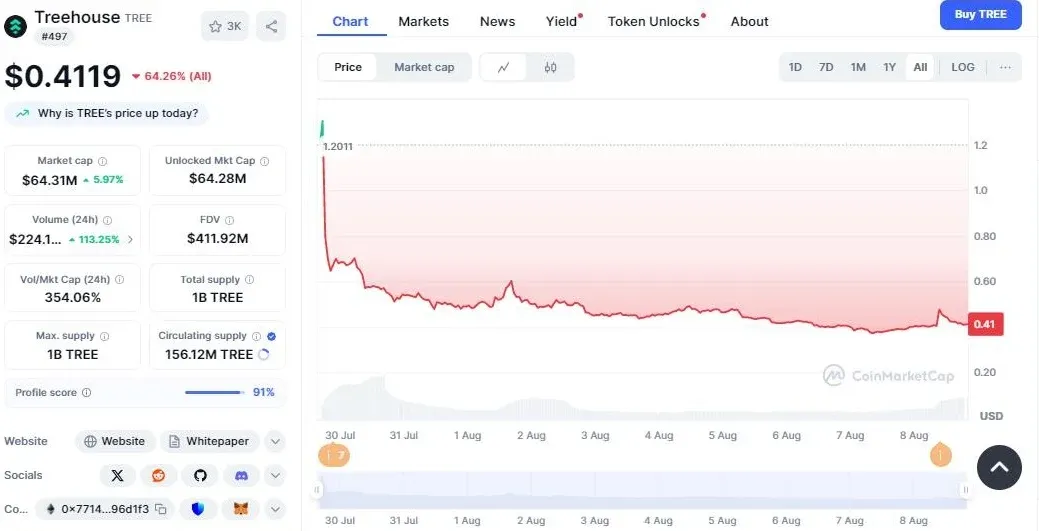Open the Max. supply info icon
This screenshot has height=531, width=1039.
click(x=104, y=336)
